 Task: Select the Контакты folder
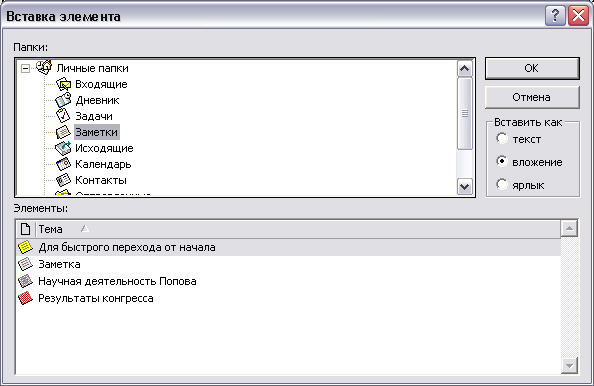point(101,180)
